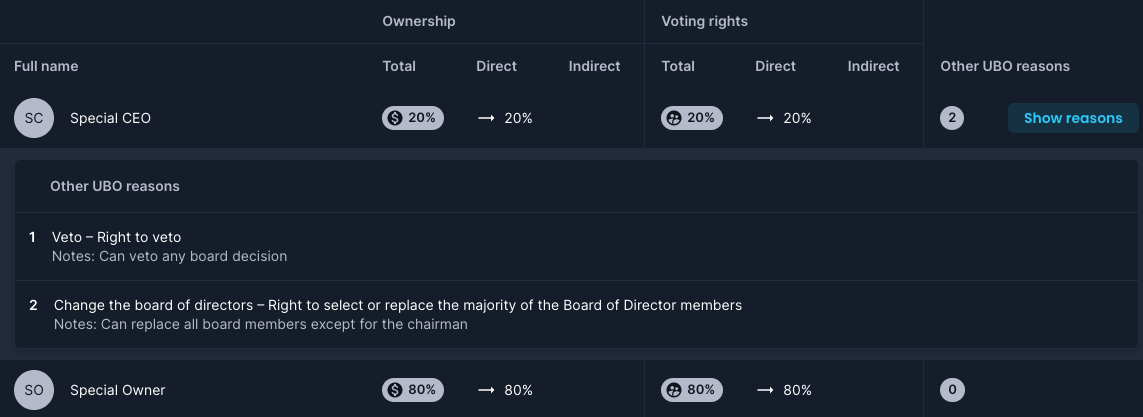Click the 20% voting rights total badge
The image size is (1143, 417).
(692, 118)
